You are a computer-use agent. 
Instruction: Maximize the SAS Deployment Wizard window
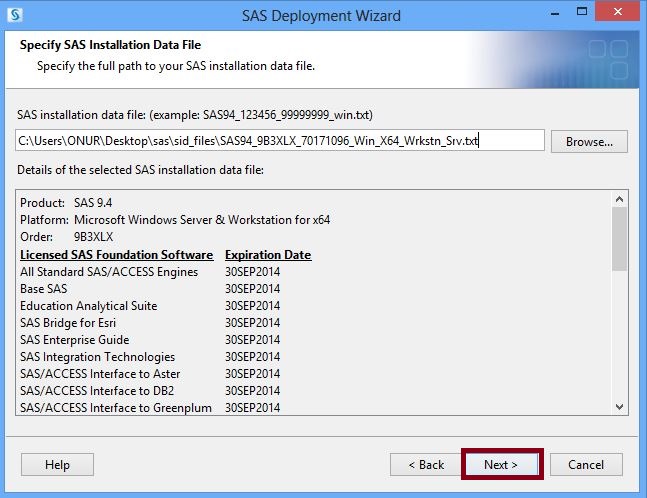[582, 12]
